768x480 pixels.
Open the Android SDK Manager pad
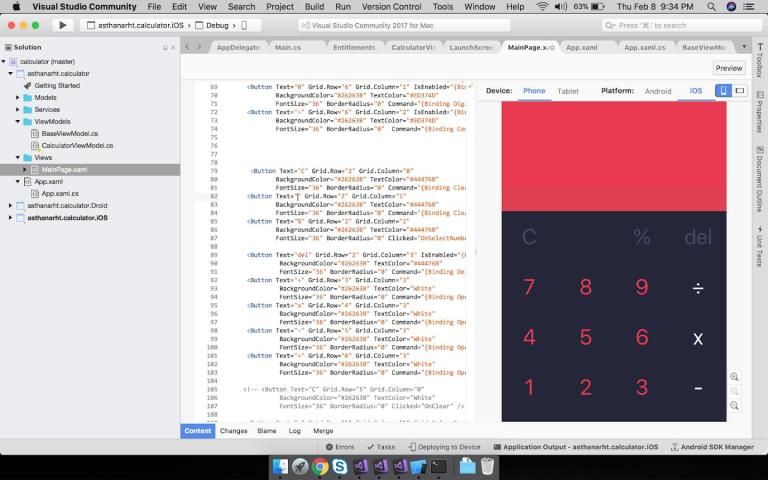coord(712,447)
